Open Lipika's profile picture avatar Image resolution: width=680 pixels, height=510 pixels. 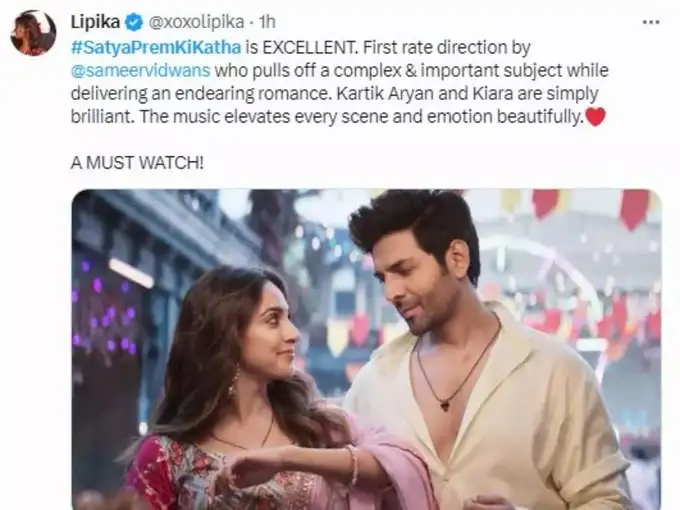(33, 33)
